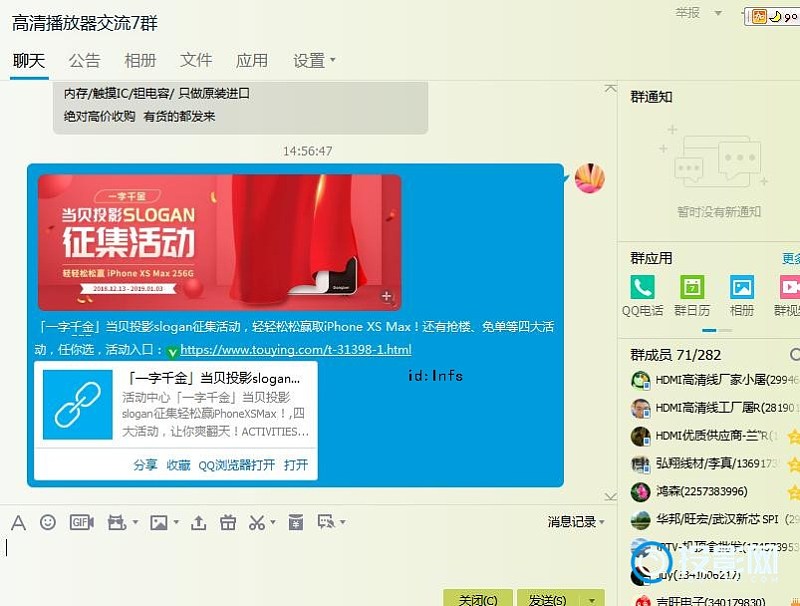This screenshot has width=800, height=606.
Task: Select member HDMI高清线工厂屠R
Action: point(715,408)
